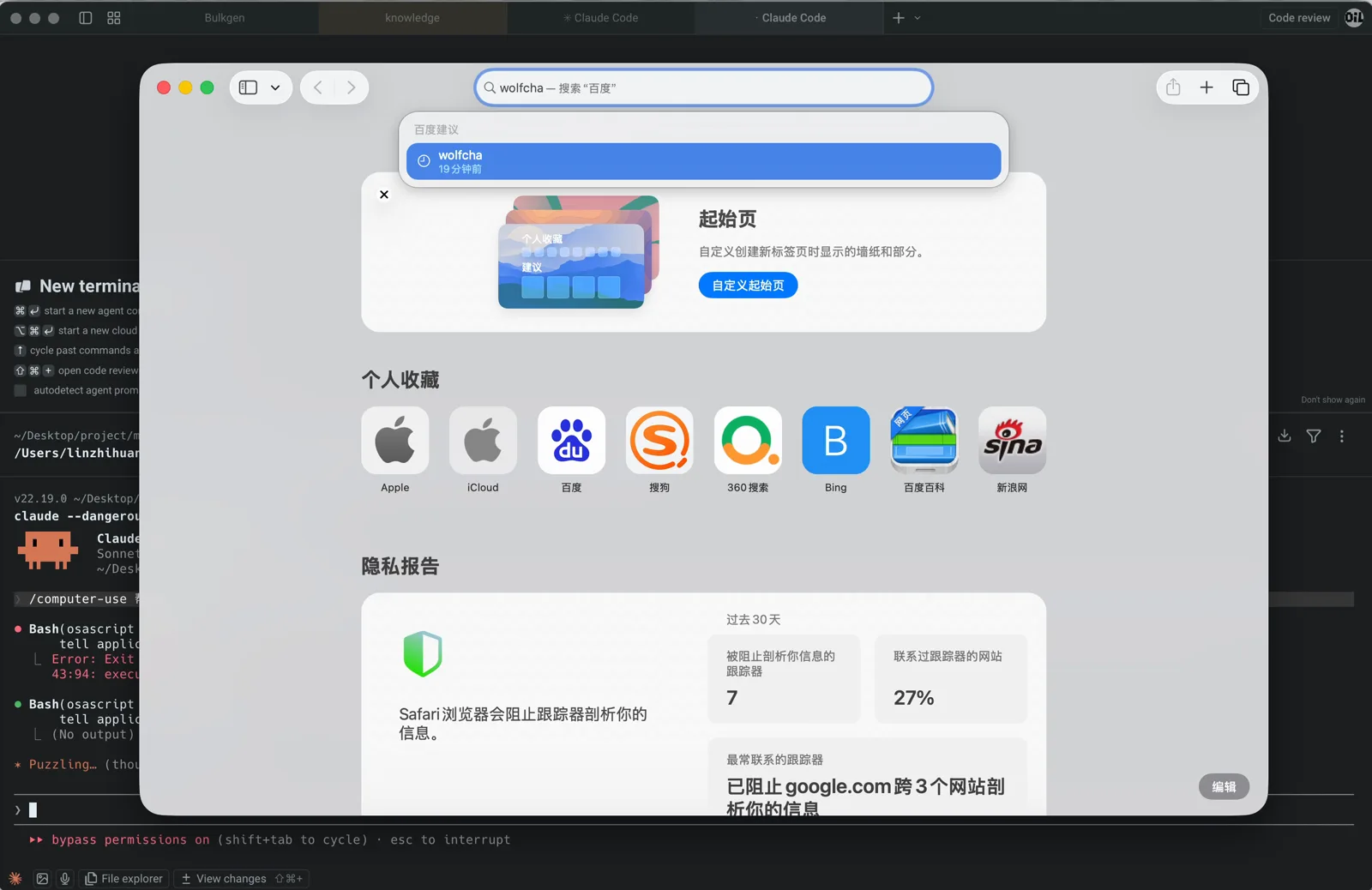The height and width of the screenshot is (890, 1372).
Task: Switch to the Bulkgen tab
Action: click(225, 17)
